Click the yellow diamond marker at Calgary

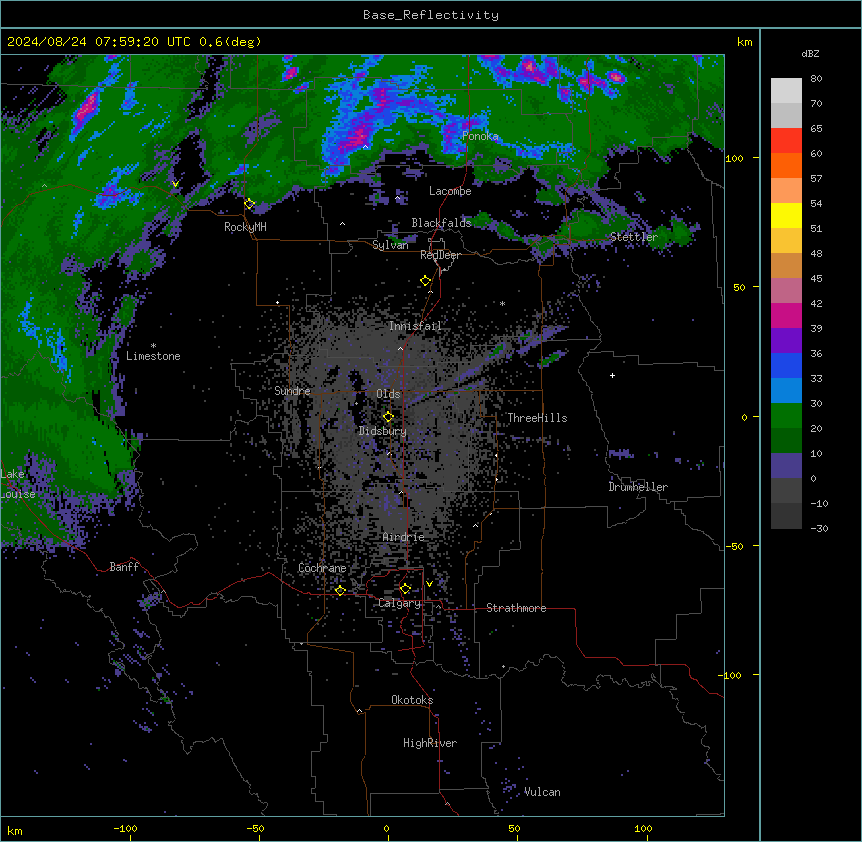pos(405,589)
